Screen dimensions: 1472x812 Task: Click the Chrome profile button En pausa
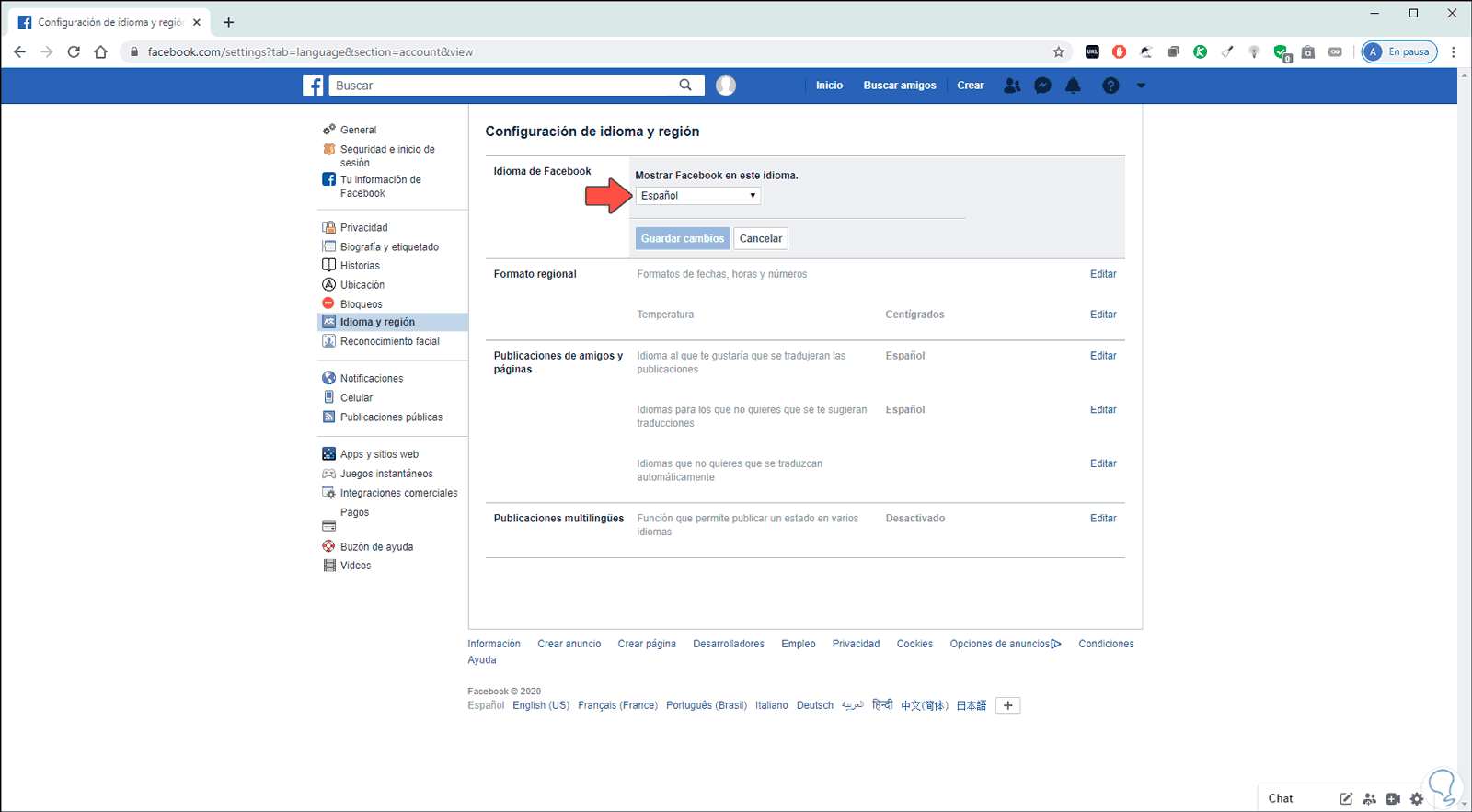[x=1399, y=51]
